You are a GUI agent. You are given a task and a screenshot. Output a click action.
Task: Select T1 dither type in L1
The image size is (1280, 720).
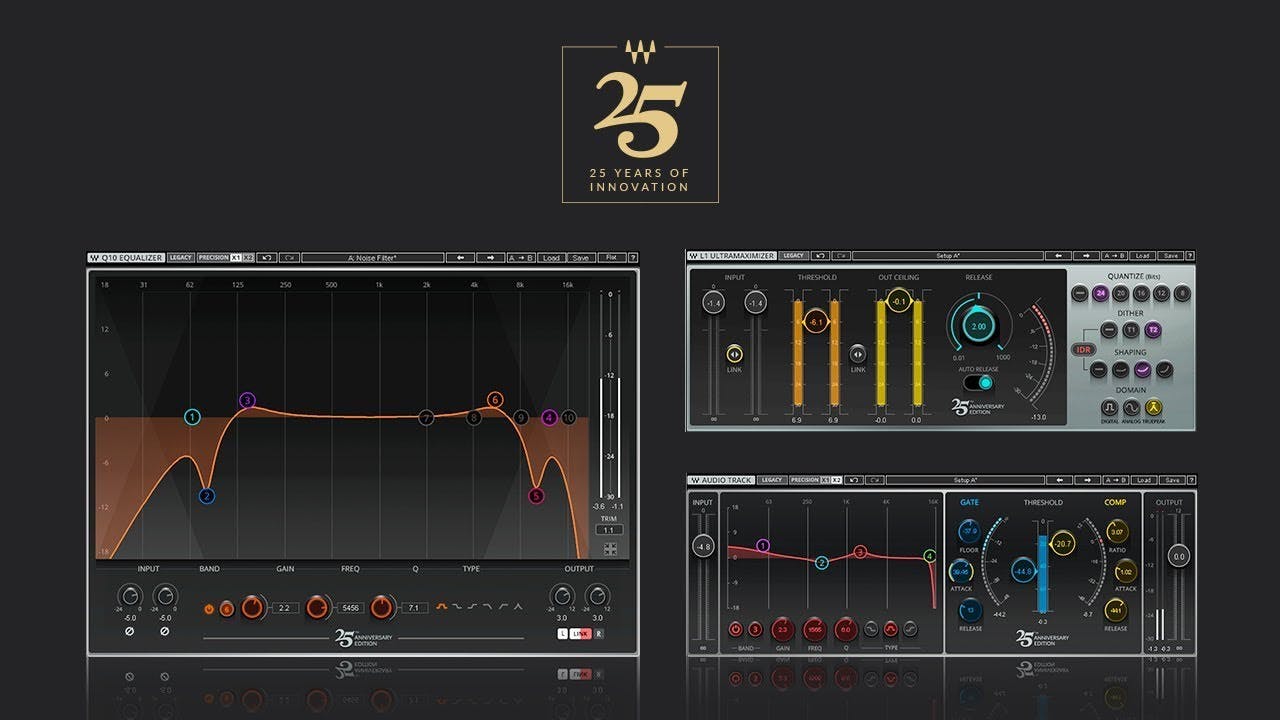click(x=1131, y=330)
